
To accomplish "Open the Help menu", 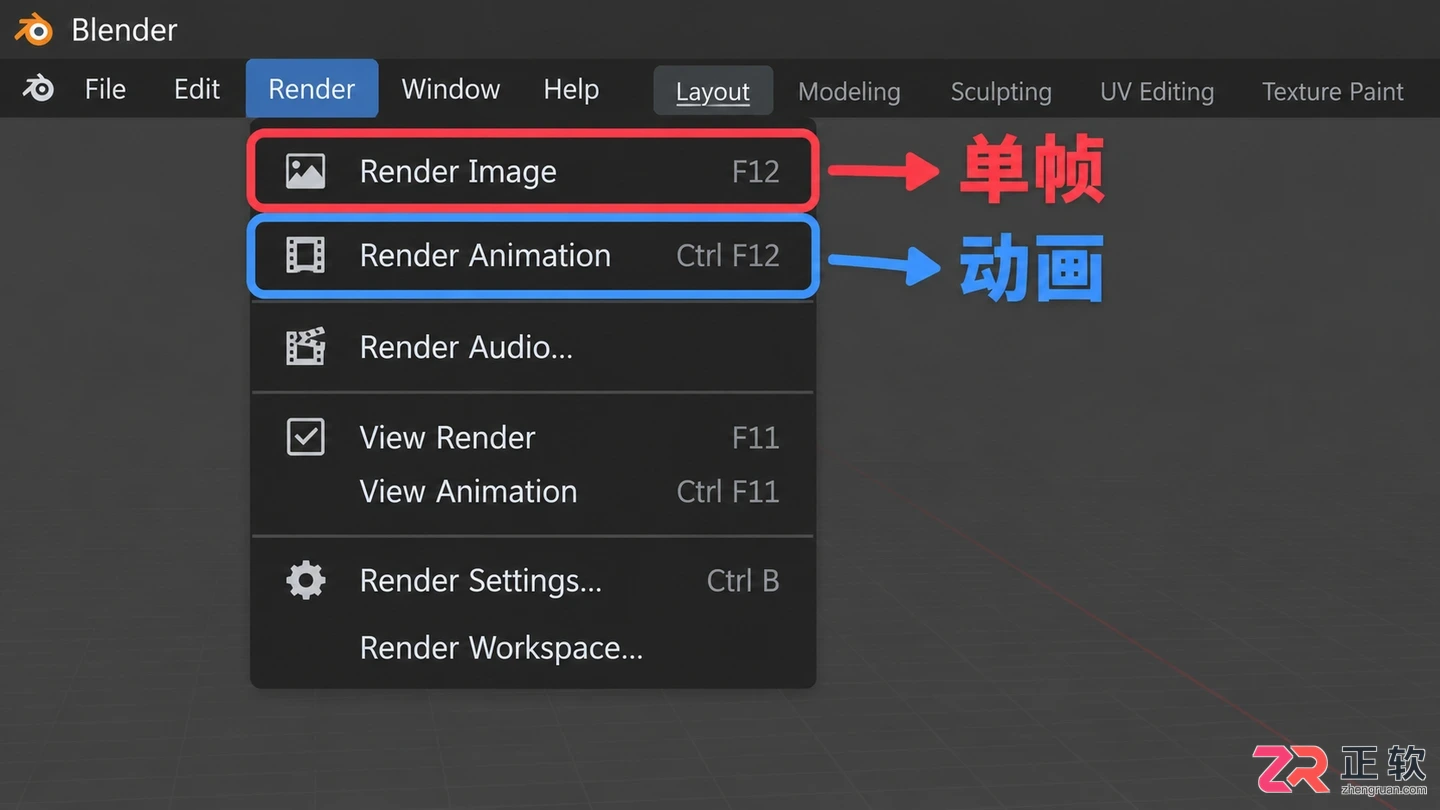I will (571, 89).
